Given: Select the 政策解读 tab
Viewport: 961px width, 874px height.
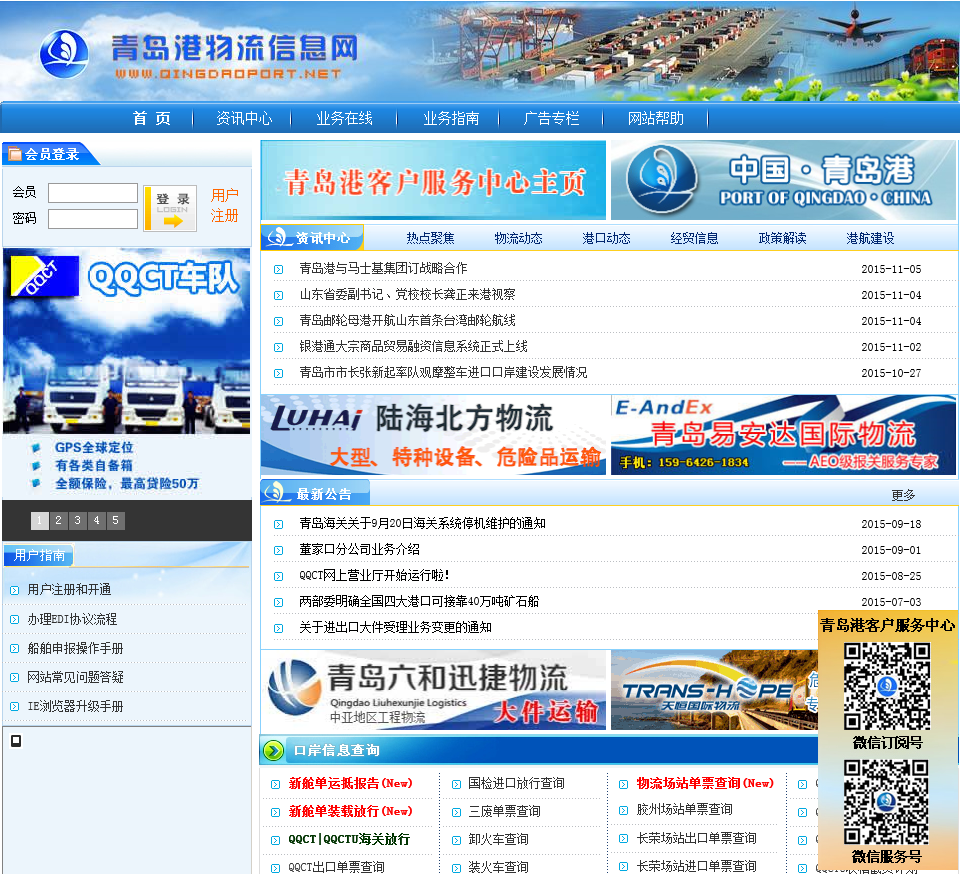Looking at the screenshot, I should (782, 238).
